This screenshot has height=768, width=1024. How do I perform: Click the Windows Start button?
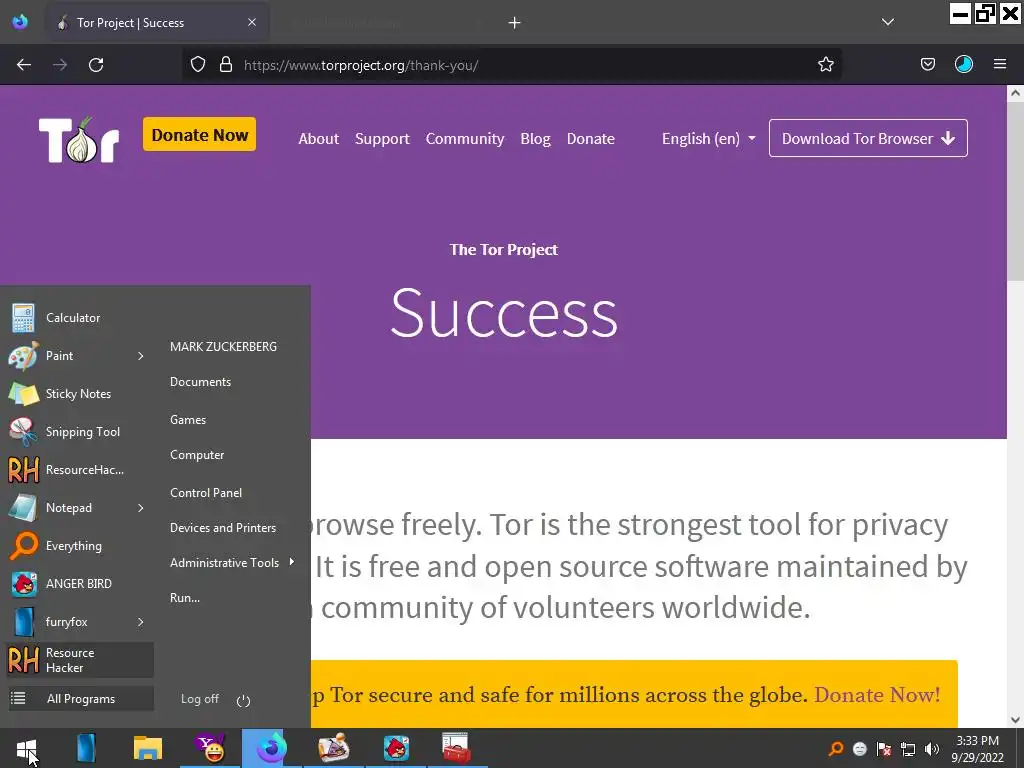(x=26, y=748)
